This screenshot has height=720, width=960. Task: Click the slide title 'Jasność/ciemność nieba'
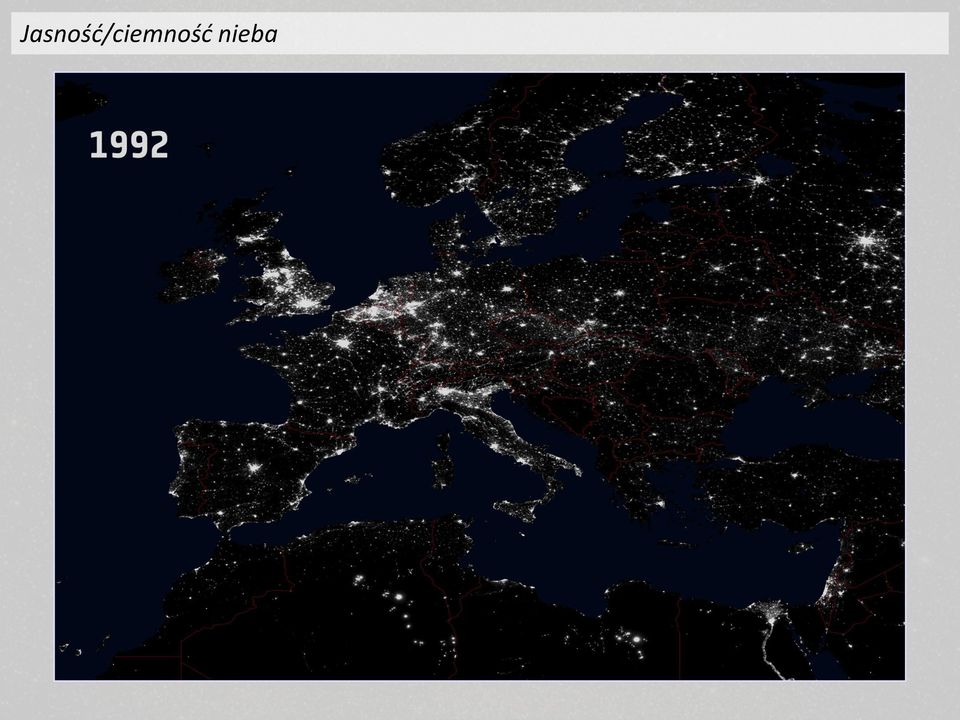149,34
